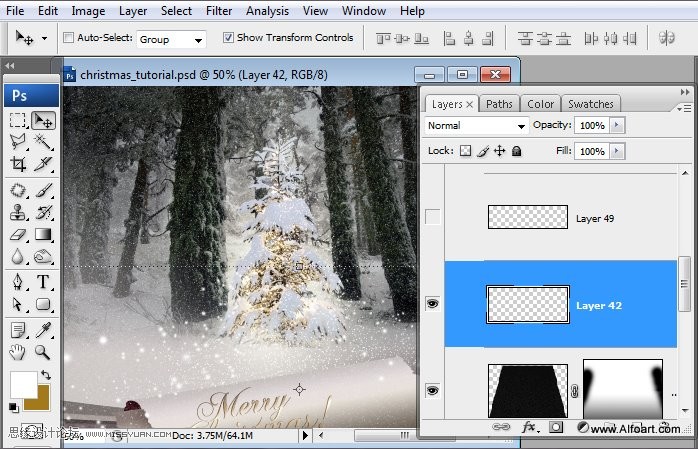Viewport: 698px width, 449px height.
Task: Click Link layers icon at panel bottom
Action: tap(501, 427)
